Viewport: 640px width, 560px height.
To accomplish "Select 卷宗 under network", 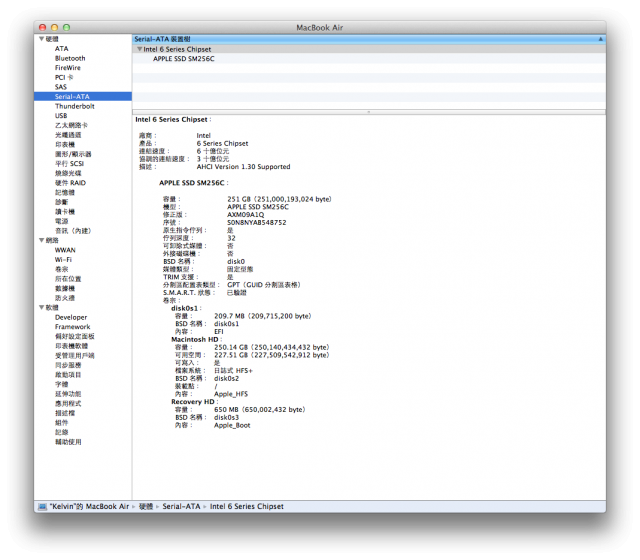I will click(x=62, y=269).
